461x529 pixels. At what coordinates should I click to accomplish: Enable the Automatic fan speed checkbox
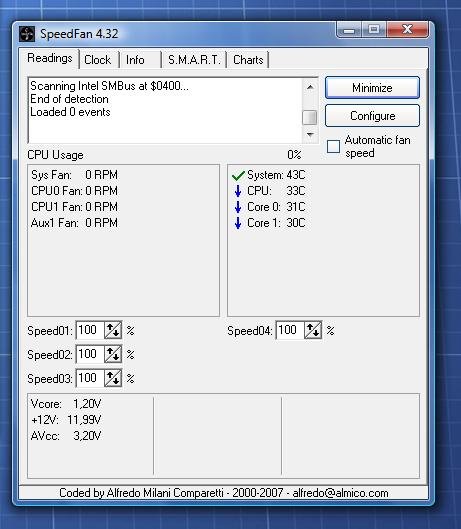tap(333, 146)
